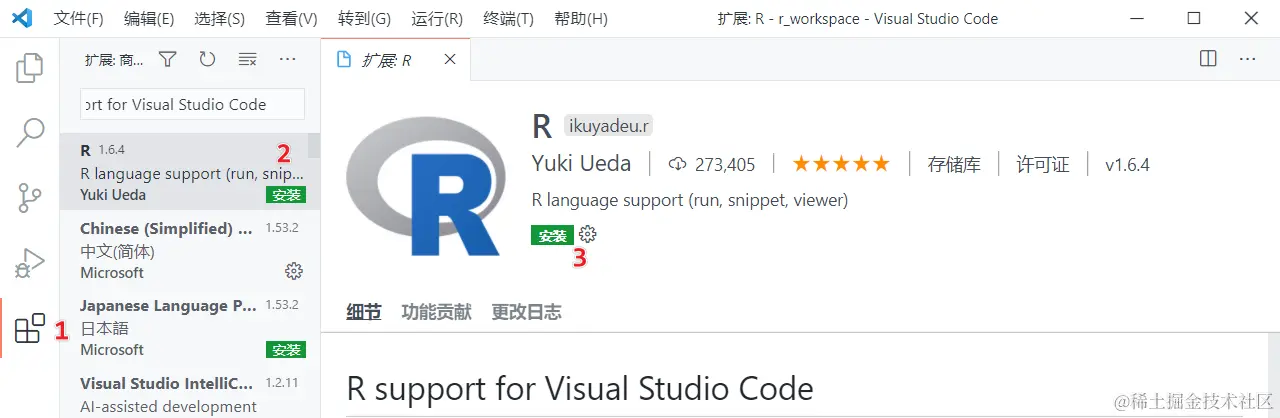Click the filter extensions funnel icon

[x=168, y=60]
